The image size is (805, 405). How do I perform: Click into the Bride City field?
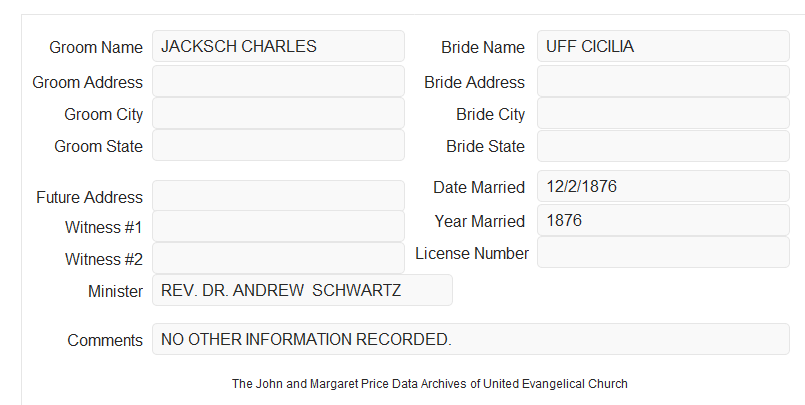(663, 113)
